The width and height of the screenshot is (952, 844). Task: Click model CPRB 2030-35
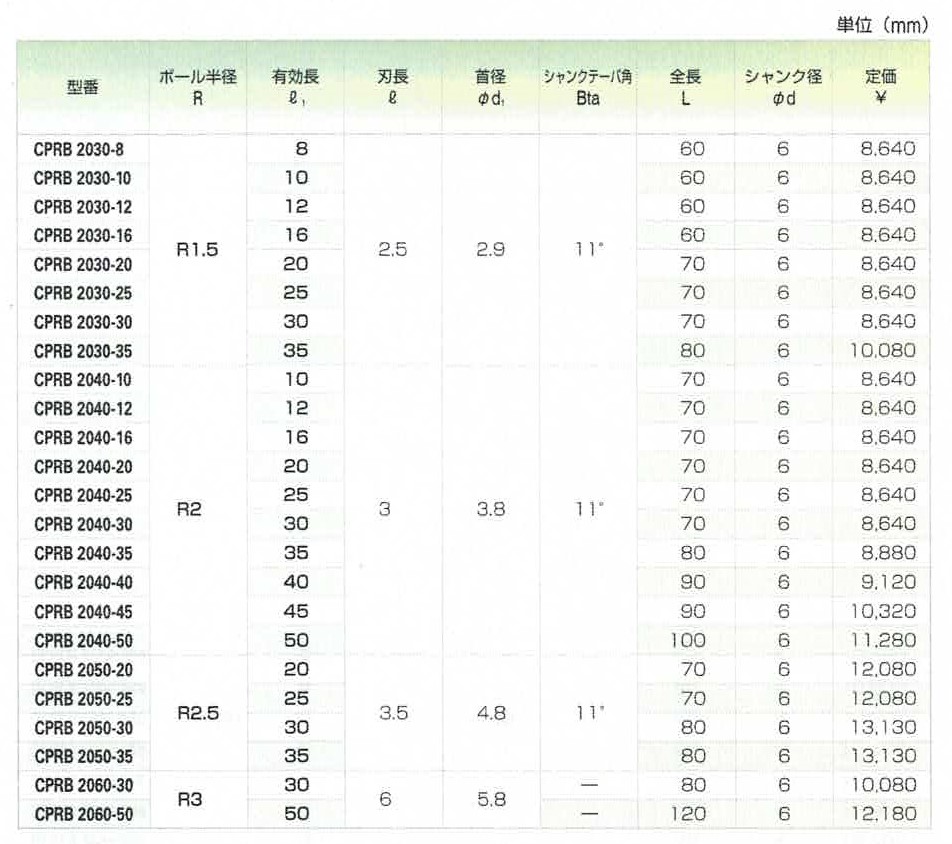click(83, 352)
